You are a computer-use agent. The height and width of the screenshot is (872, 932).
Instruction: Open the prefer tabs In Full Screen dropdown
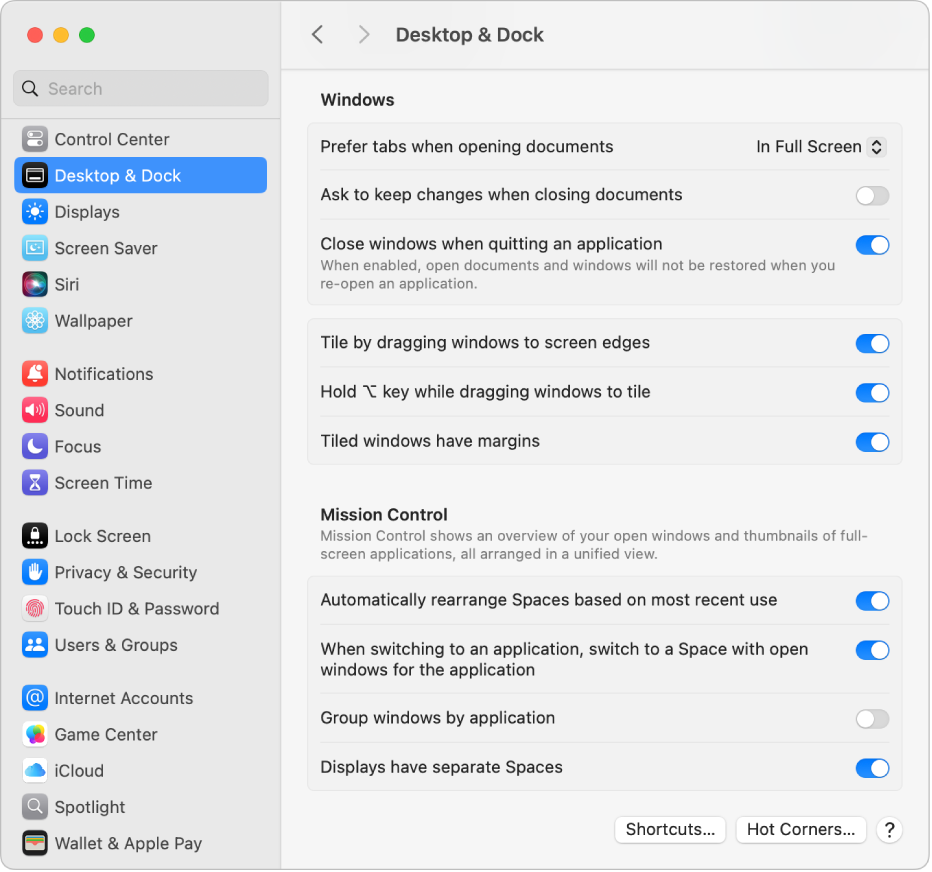(820, 146)
